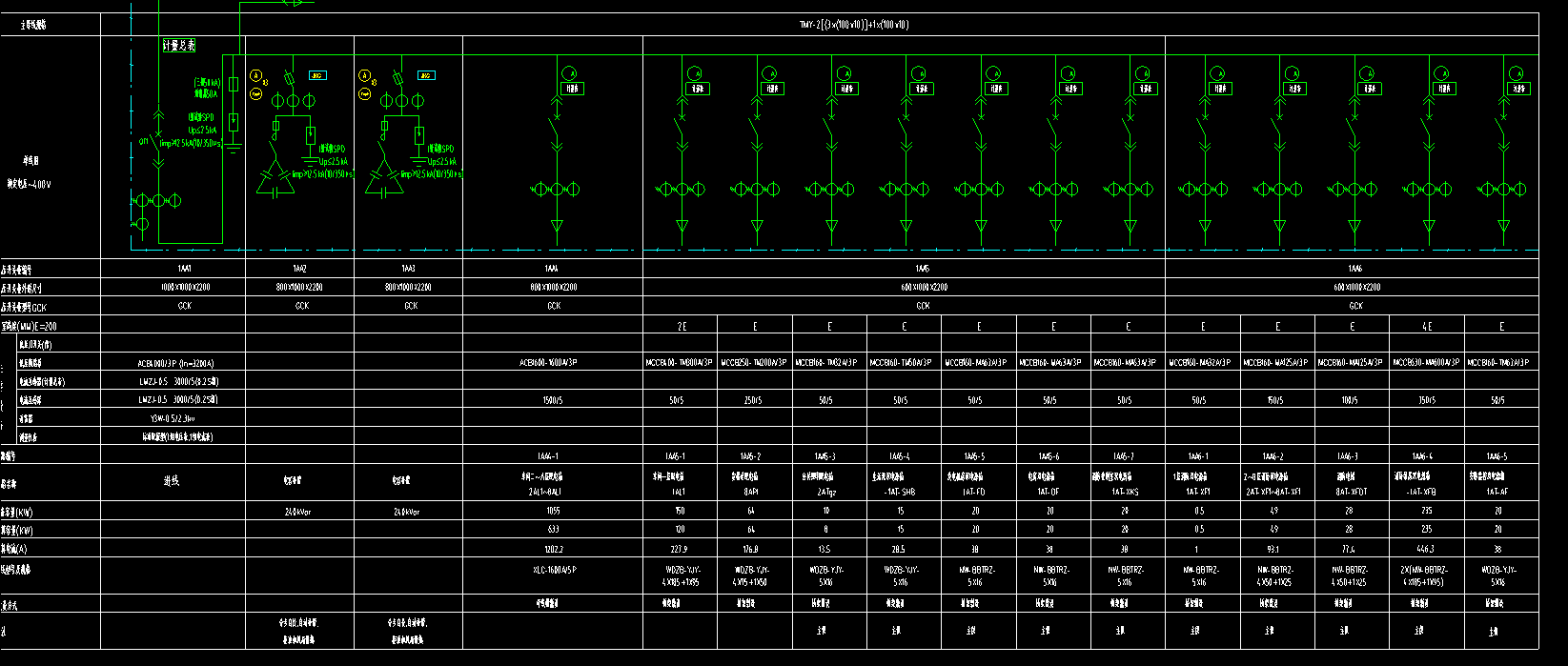Click the 1AA5-1 circuit number
The image size is (1568, 666).
(675, 456)
